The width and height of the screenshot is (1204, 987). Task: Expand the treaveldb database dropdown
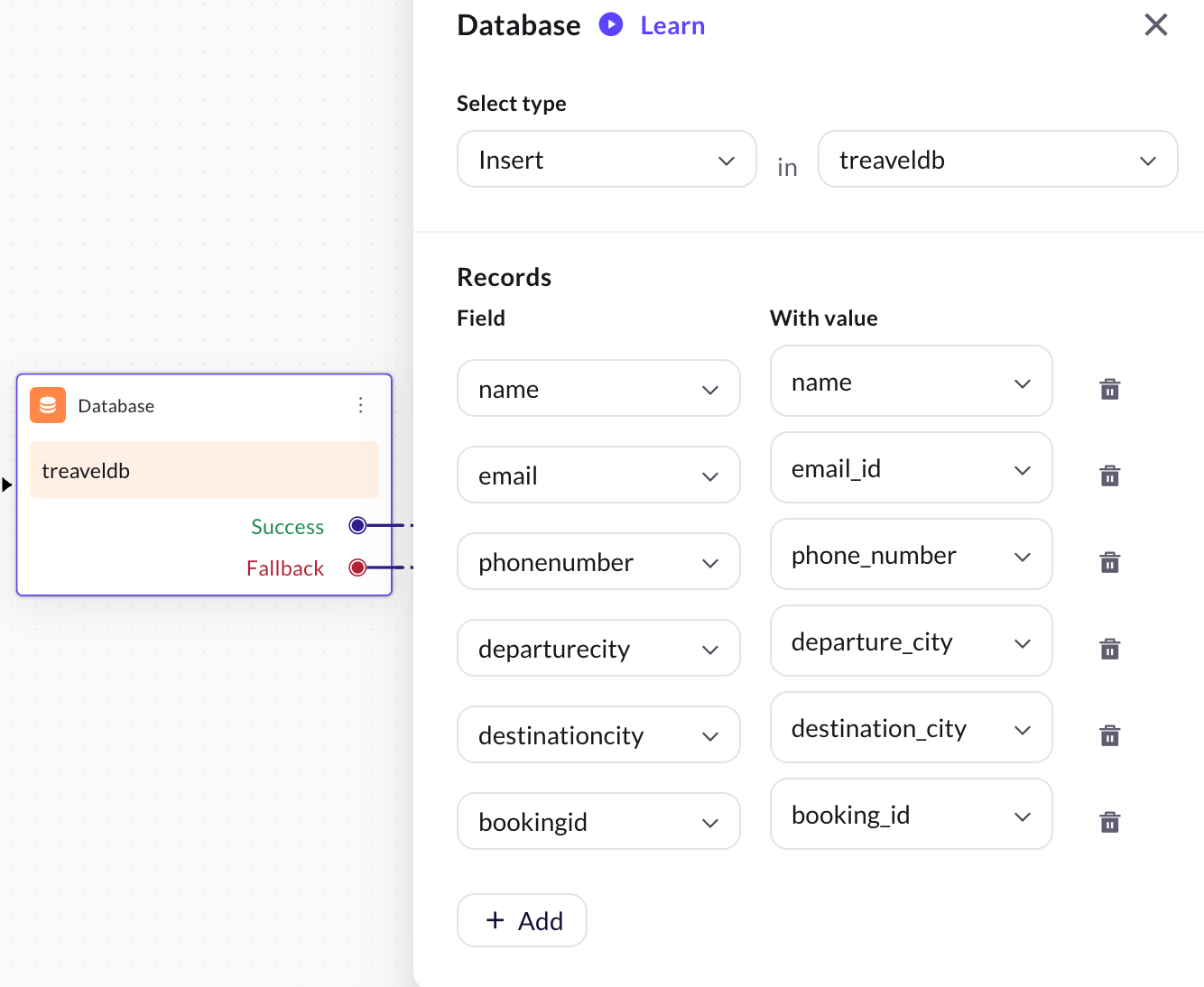[996, 160]
